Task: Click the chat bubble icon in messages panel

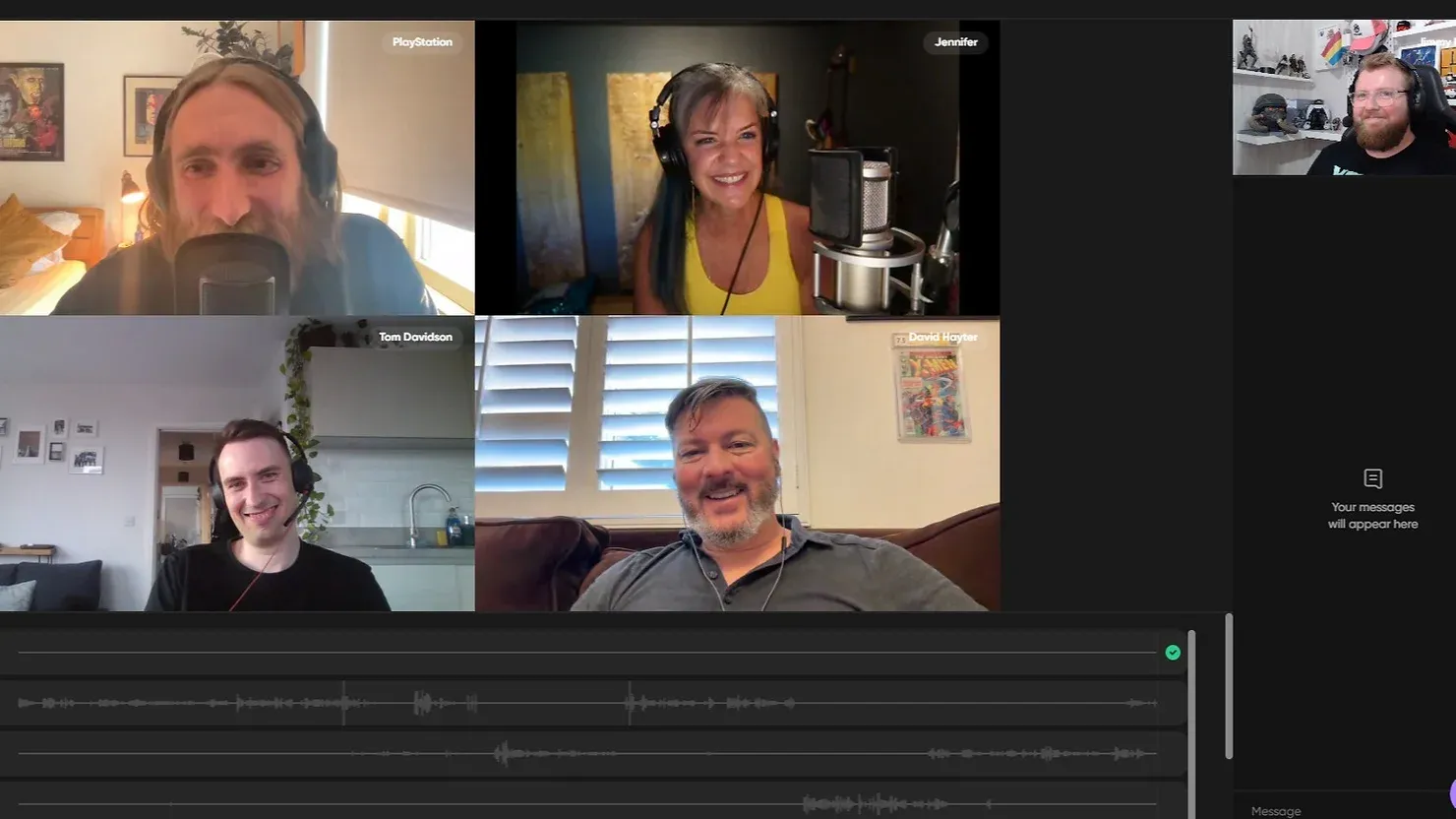Action: pos(1372,478)
